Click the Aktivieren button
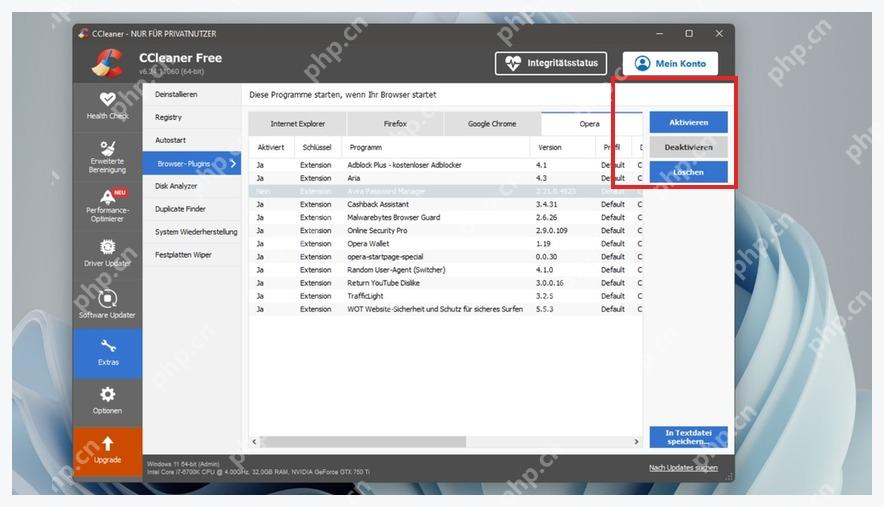Viewport: 884px width, 507px height. (688, 122)
